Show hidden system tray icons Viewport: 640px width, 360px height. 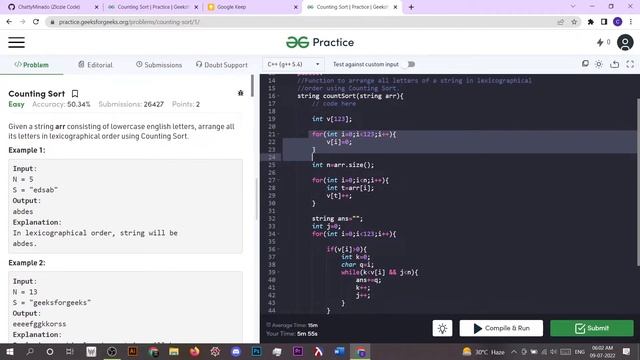pyautogui.click(x=514, y=352)
